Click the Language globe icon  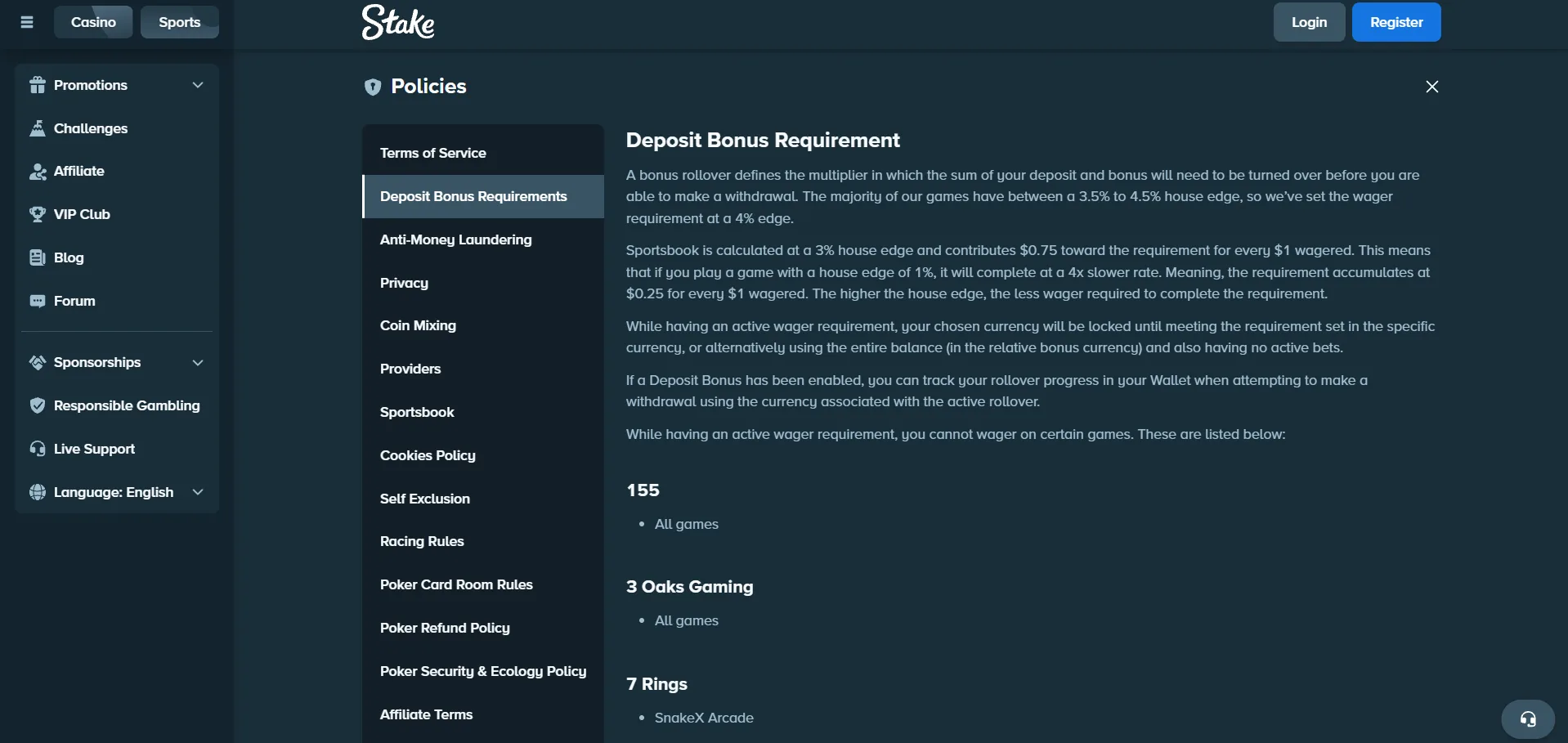[37, 492]
